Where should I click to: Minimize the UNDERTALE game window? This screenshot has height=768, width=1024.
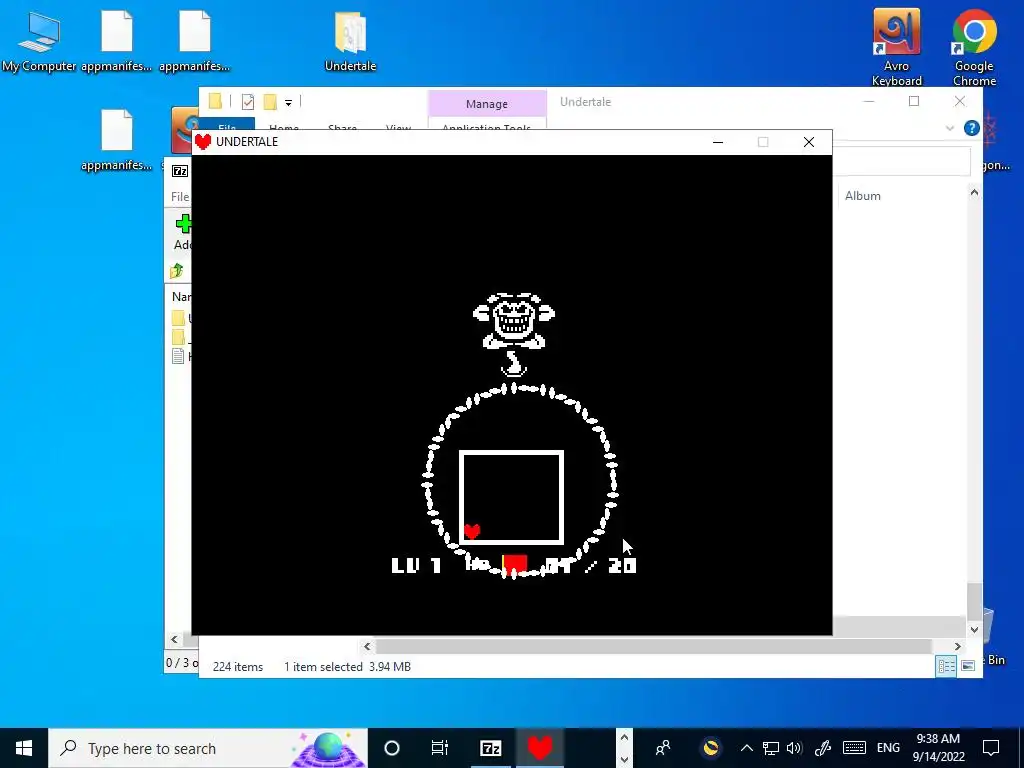[x=718, y=142]
